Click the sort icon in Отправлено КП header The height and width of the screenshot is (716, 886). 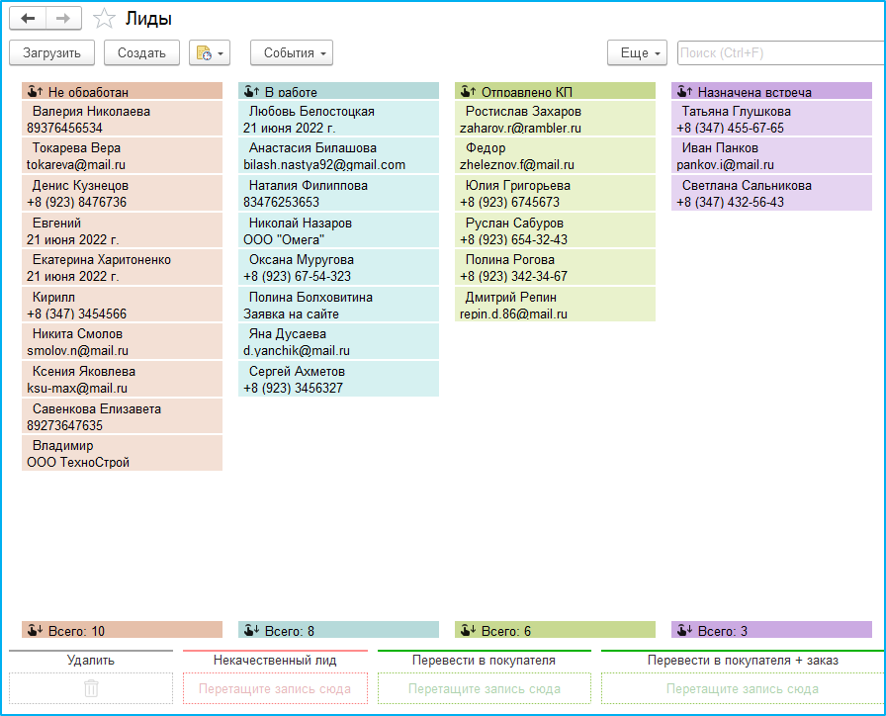(468, 91)
